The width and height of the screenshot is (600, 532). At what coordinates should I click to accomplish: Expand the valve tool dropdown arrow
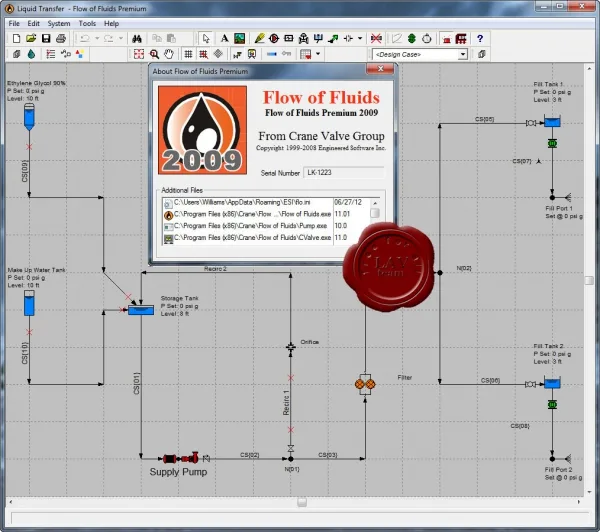(360, 38)
